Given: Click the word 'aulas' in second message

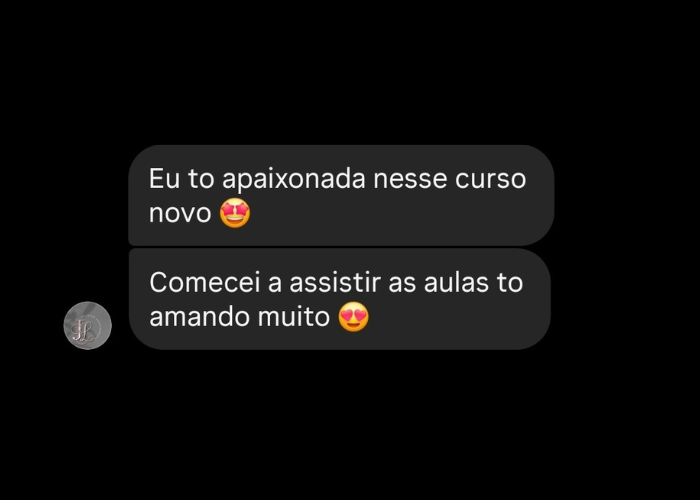Looking at the screenshot, I should (456, 283).
